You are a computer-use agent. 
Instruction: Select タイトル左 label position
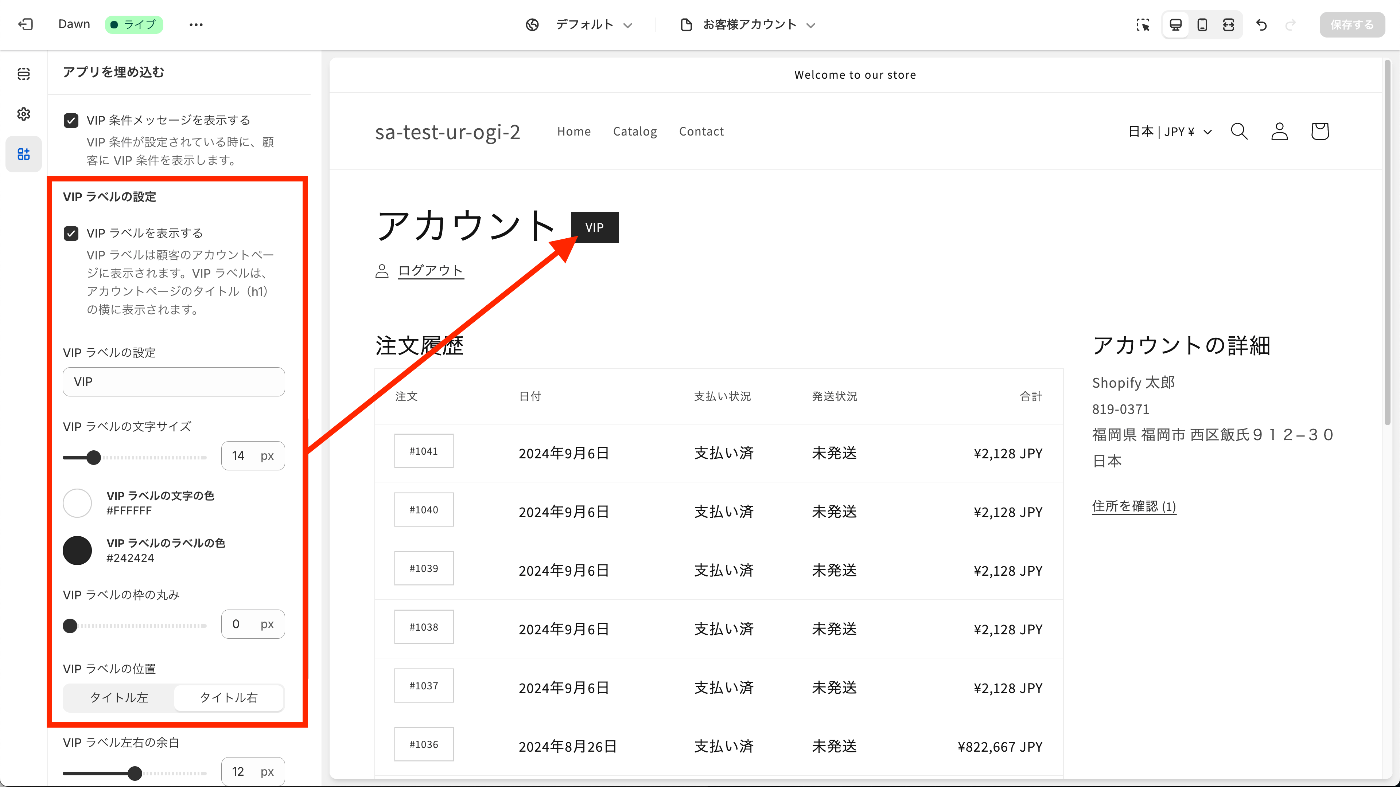pos(119,698)
